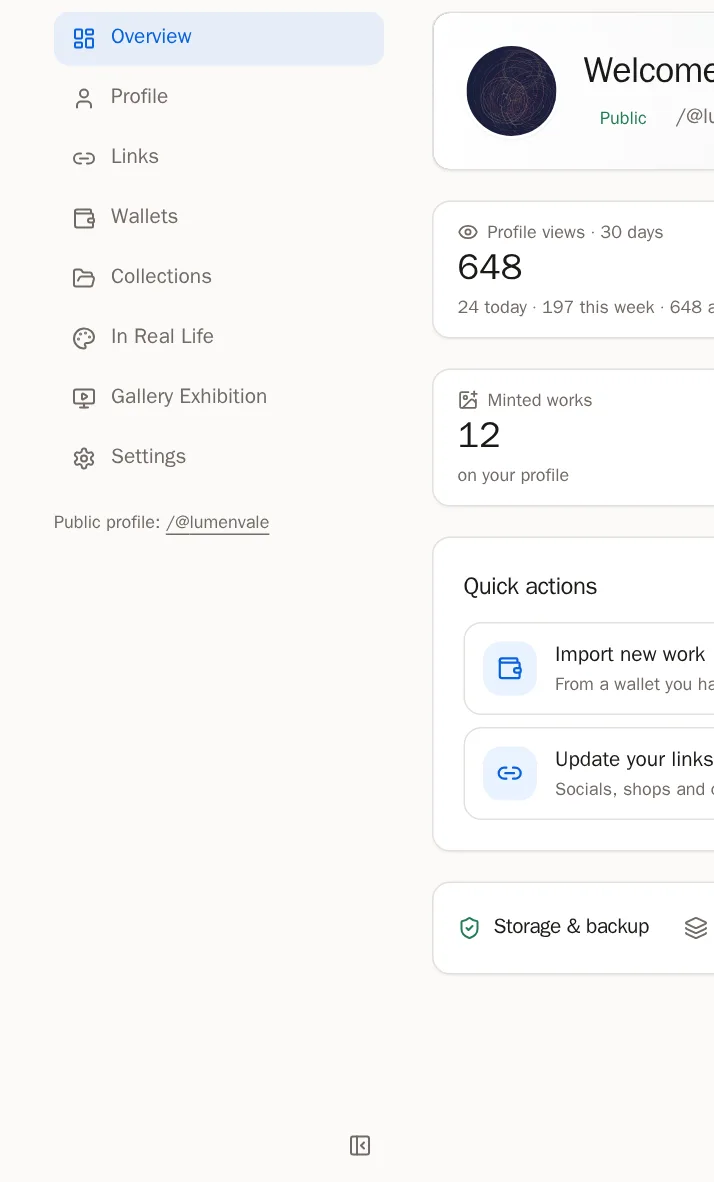The width and height of the screenshot is (714, 1182).
Task: Click the Wallets icon in sidebar
Action: coord(84,218)
